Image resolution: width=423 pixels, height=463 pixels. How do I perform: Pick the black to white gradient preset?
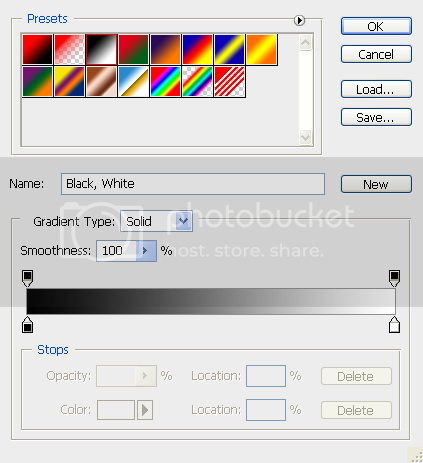[101, 49]
